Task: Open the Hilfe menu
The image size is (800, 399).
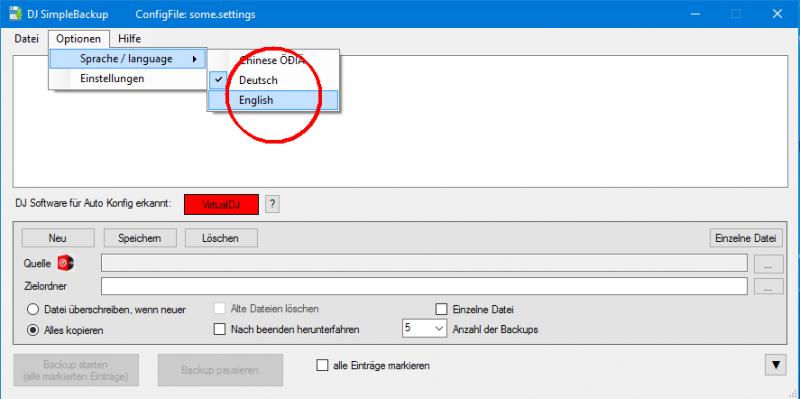Action: pyautogui.click(x=129, y=39)
